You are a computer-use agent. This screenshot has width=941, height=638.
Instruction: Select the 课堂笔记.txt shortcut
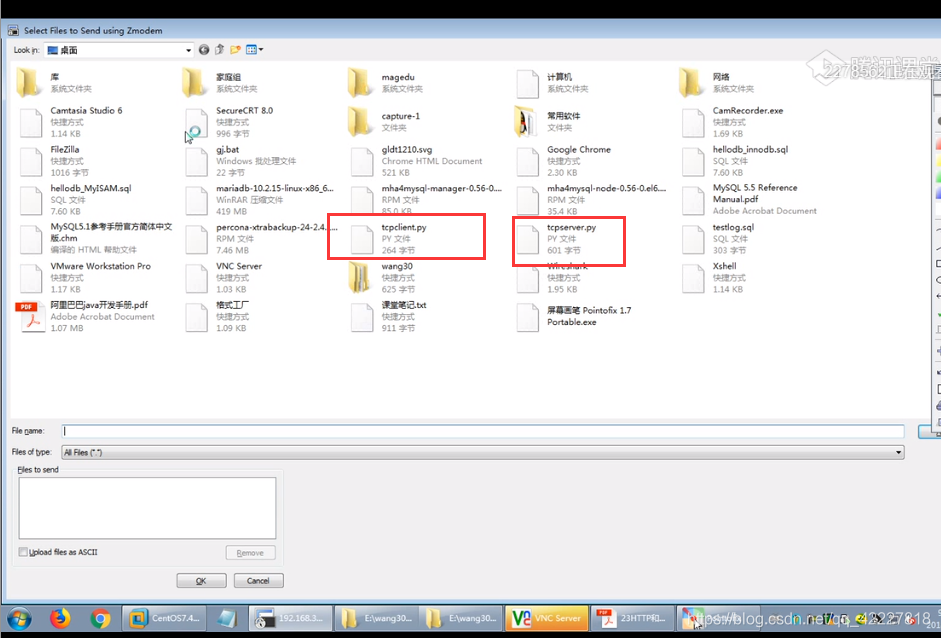[388, 316]
